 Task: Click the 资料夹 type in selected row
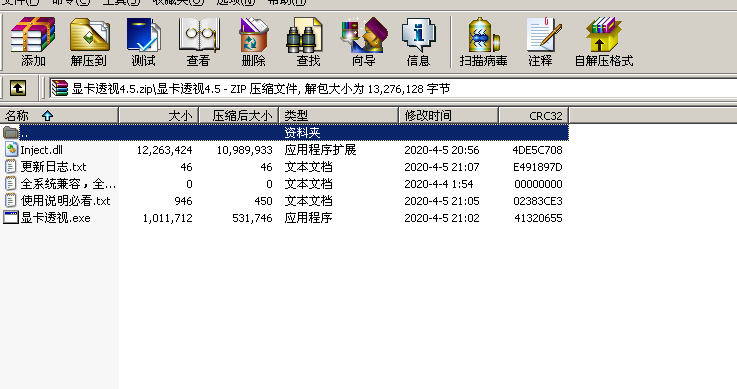[x=302, y=132]
